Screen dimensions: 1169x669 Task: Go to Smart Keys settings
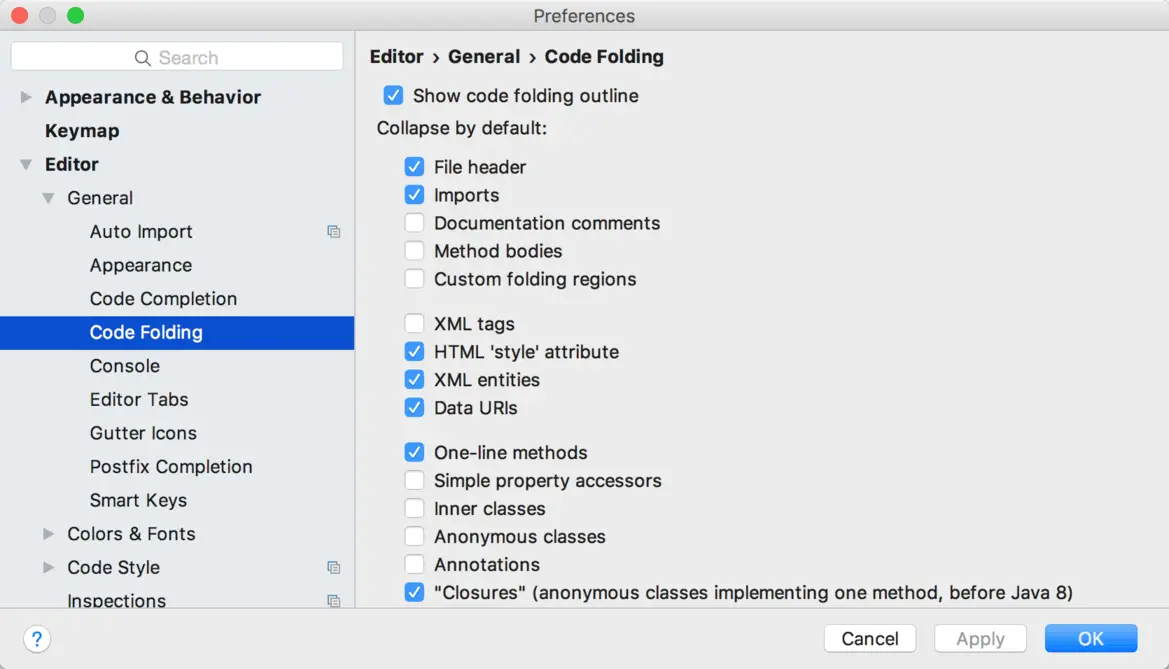pyautogui.click(x=138, y=501)
